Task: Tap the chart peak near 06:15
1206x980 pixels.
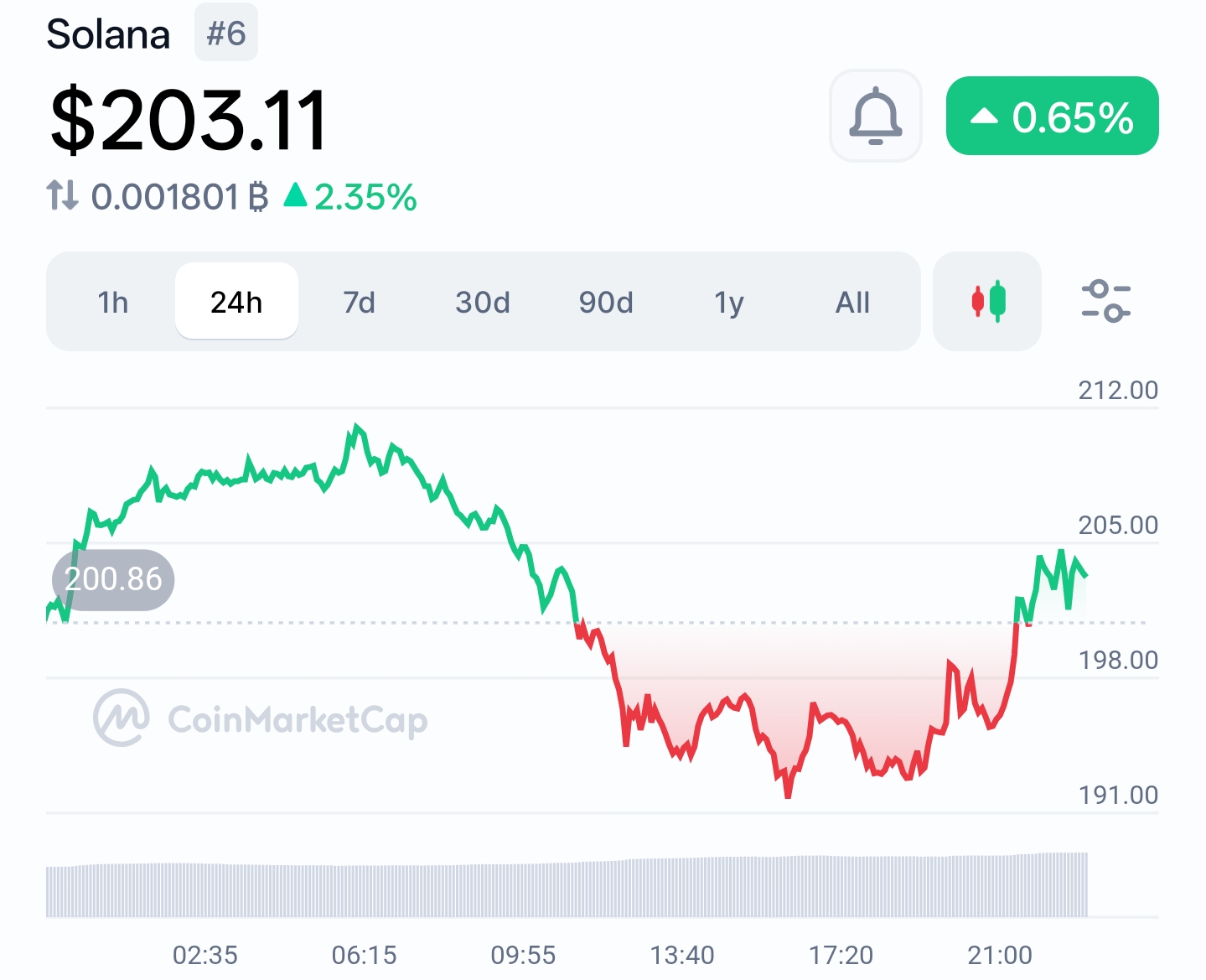Action: [357, 428]
